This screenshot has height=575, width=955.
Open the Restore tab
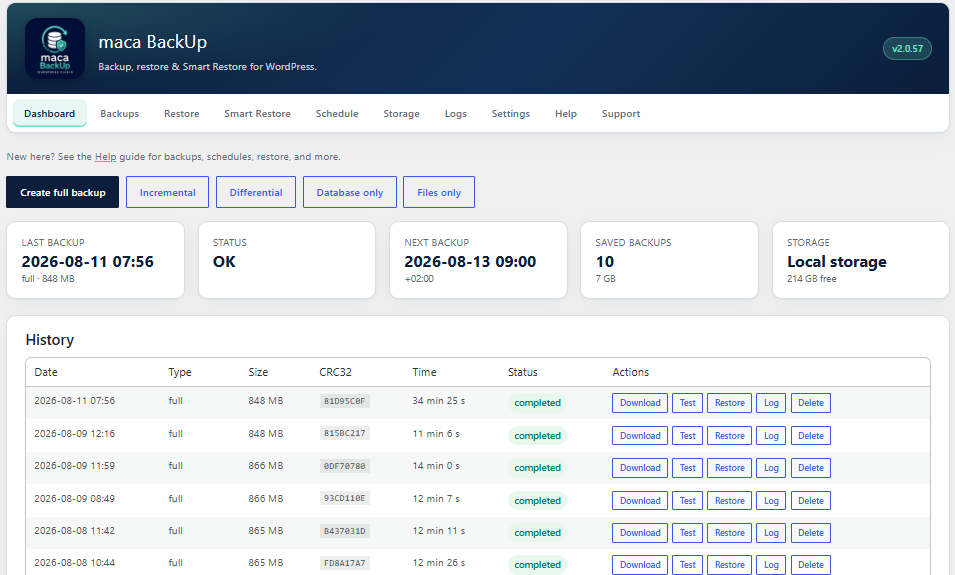[x=181, y=113]
